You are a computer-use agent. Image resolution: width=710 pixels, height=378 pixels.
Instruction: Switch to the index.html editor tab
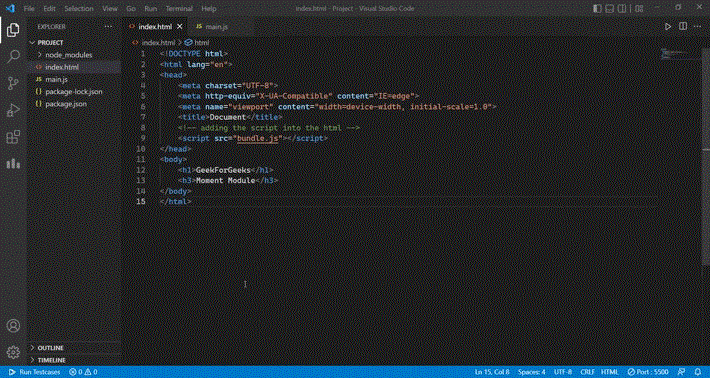pyautogui.click(x=156, y=27)
